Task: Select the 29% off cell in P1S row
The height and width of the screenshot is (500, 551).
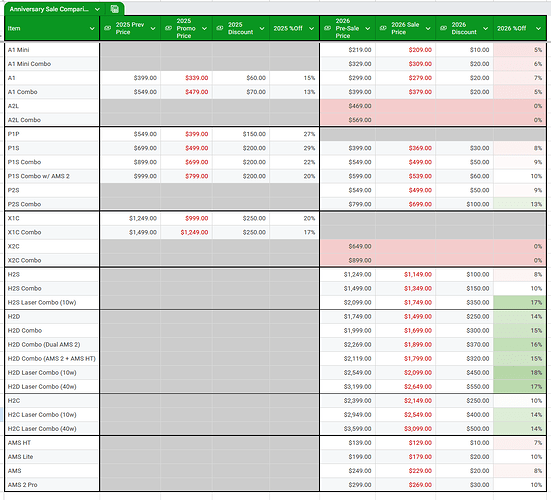Action: (294, 148)
